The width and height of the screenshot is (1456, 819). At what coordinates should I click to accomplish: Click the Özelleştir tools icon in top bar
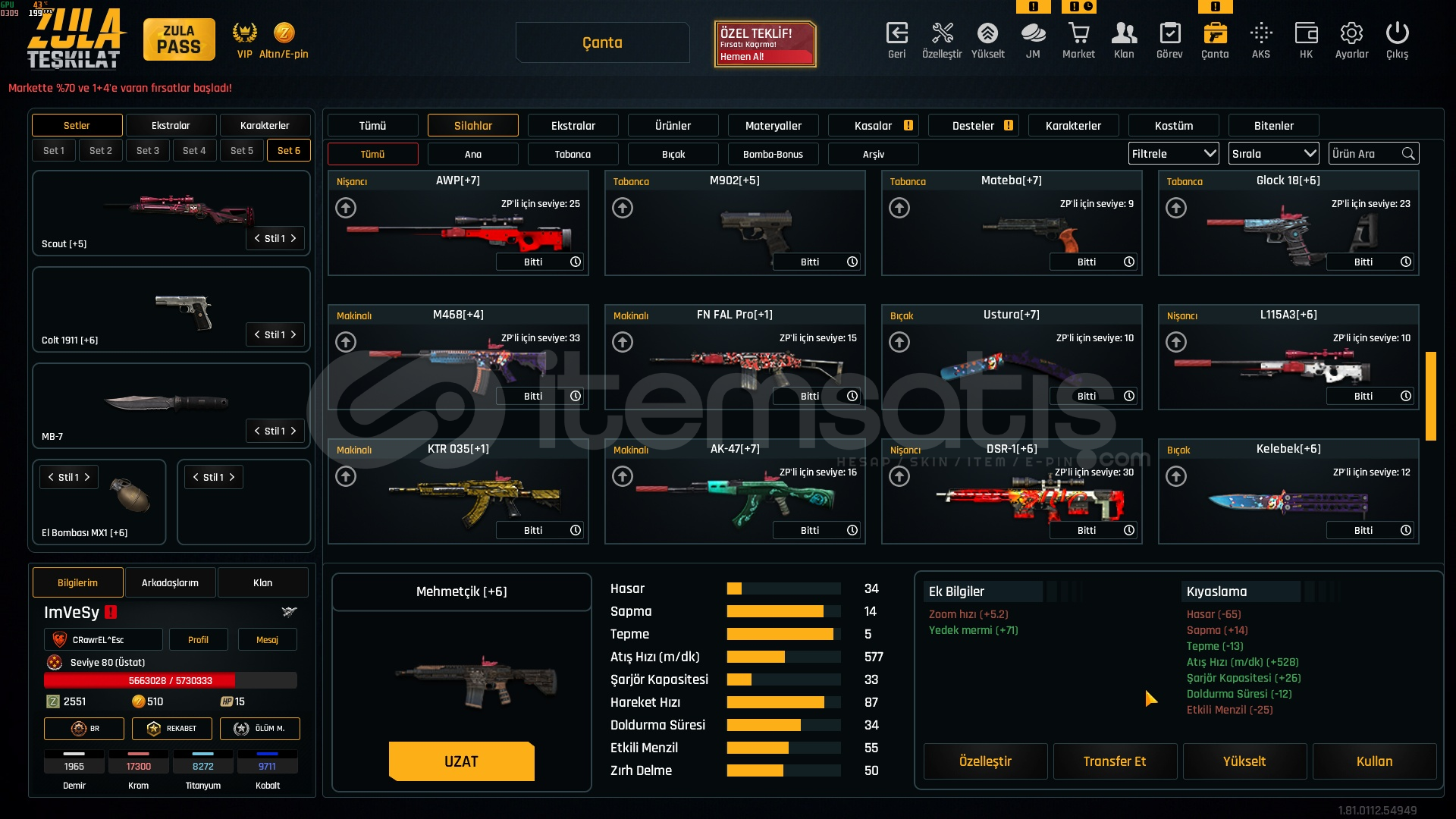942,34
